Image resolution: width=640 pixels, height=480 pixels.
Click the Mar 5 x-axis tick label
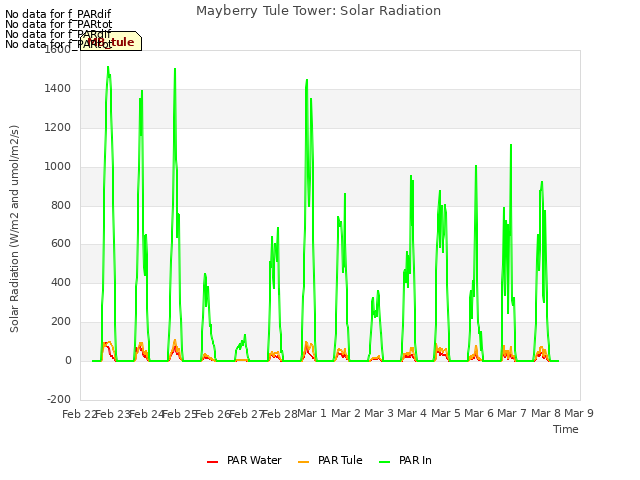click(x=446, y=413)
